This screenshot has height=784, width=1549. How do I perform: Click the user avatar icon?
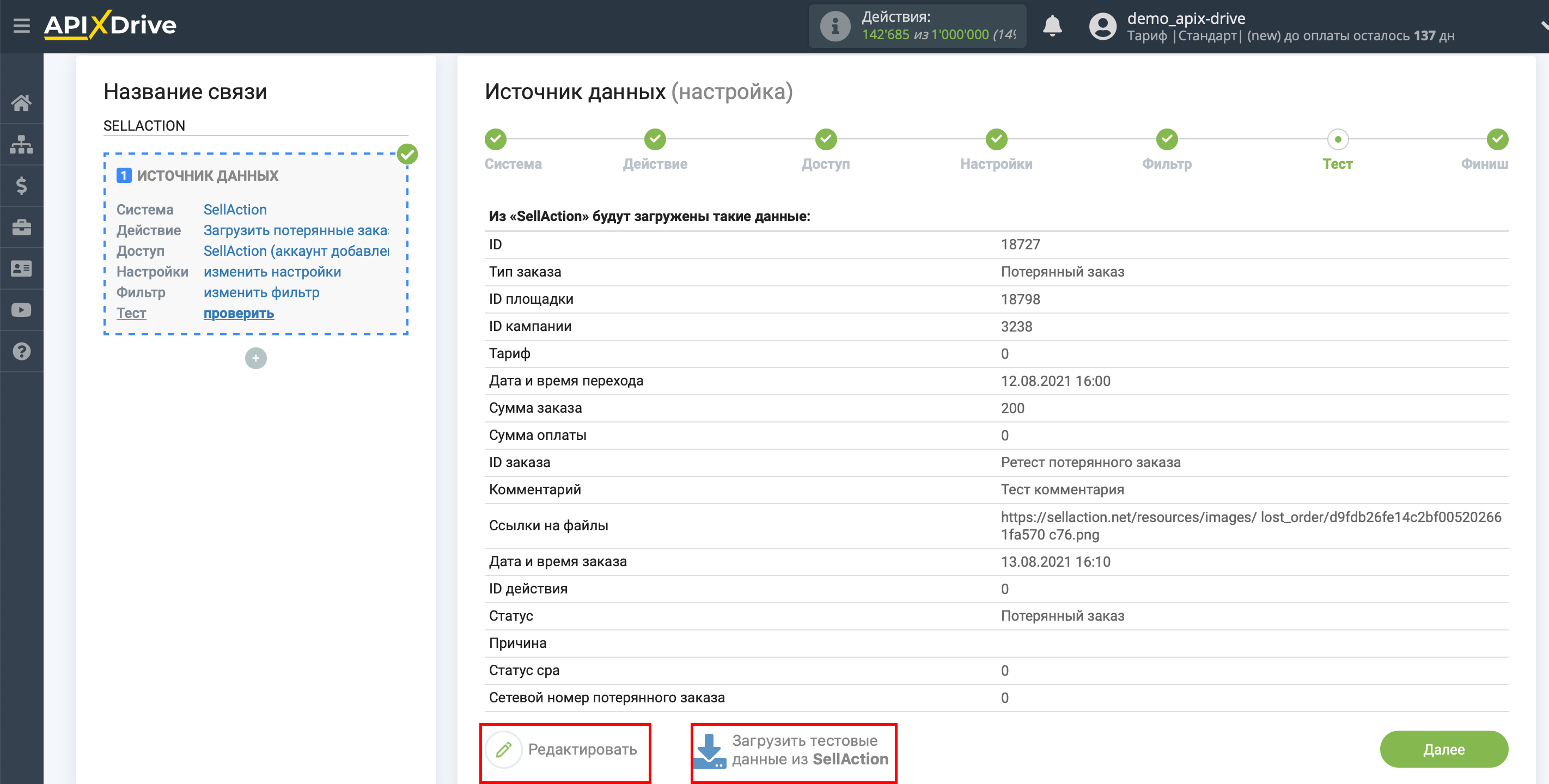pos(1103,27)
